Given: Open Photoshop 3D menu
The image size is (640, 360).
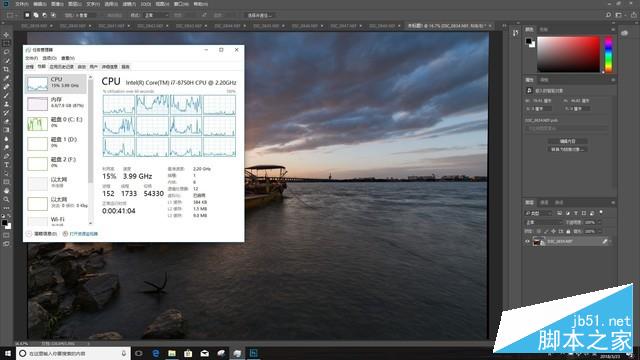Looking at the screenshot, I should click(x=146, y=4).
